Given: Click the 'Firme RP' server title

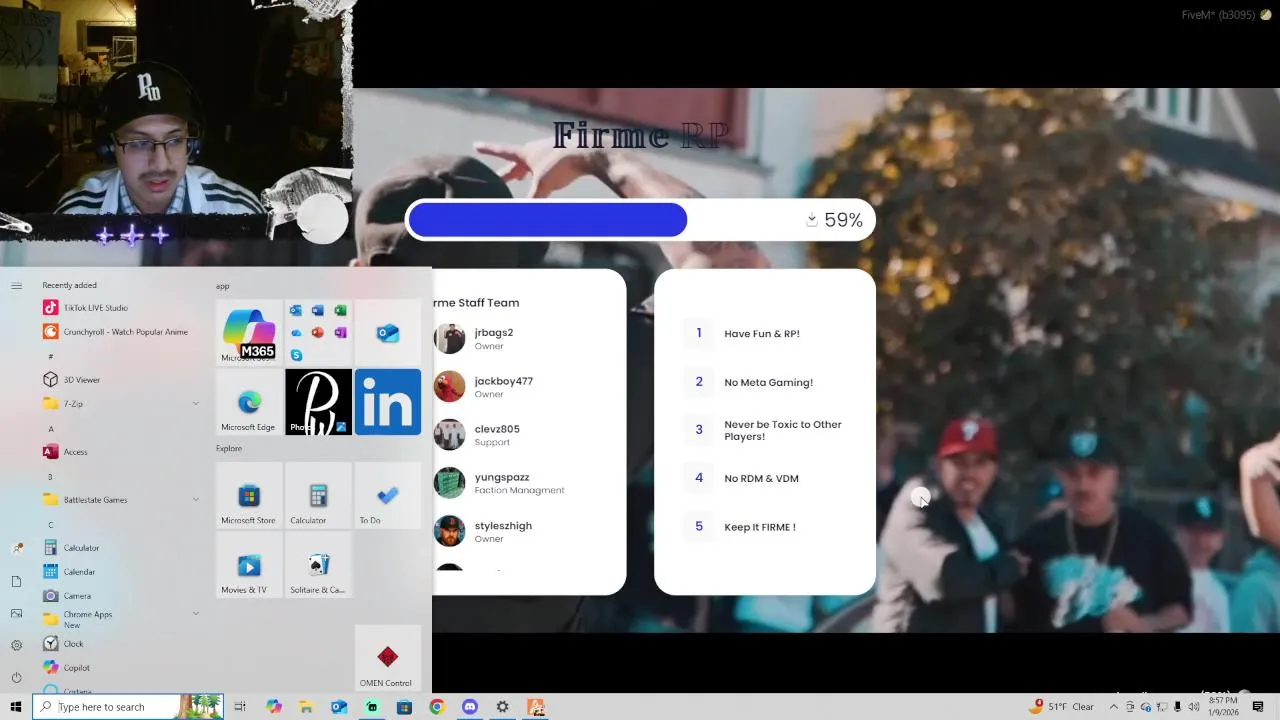Looking at the screenshot, I should coord(640,135).
